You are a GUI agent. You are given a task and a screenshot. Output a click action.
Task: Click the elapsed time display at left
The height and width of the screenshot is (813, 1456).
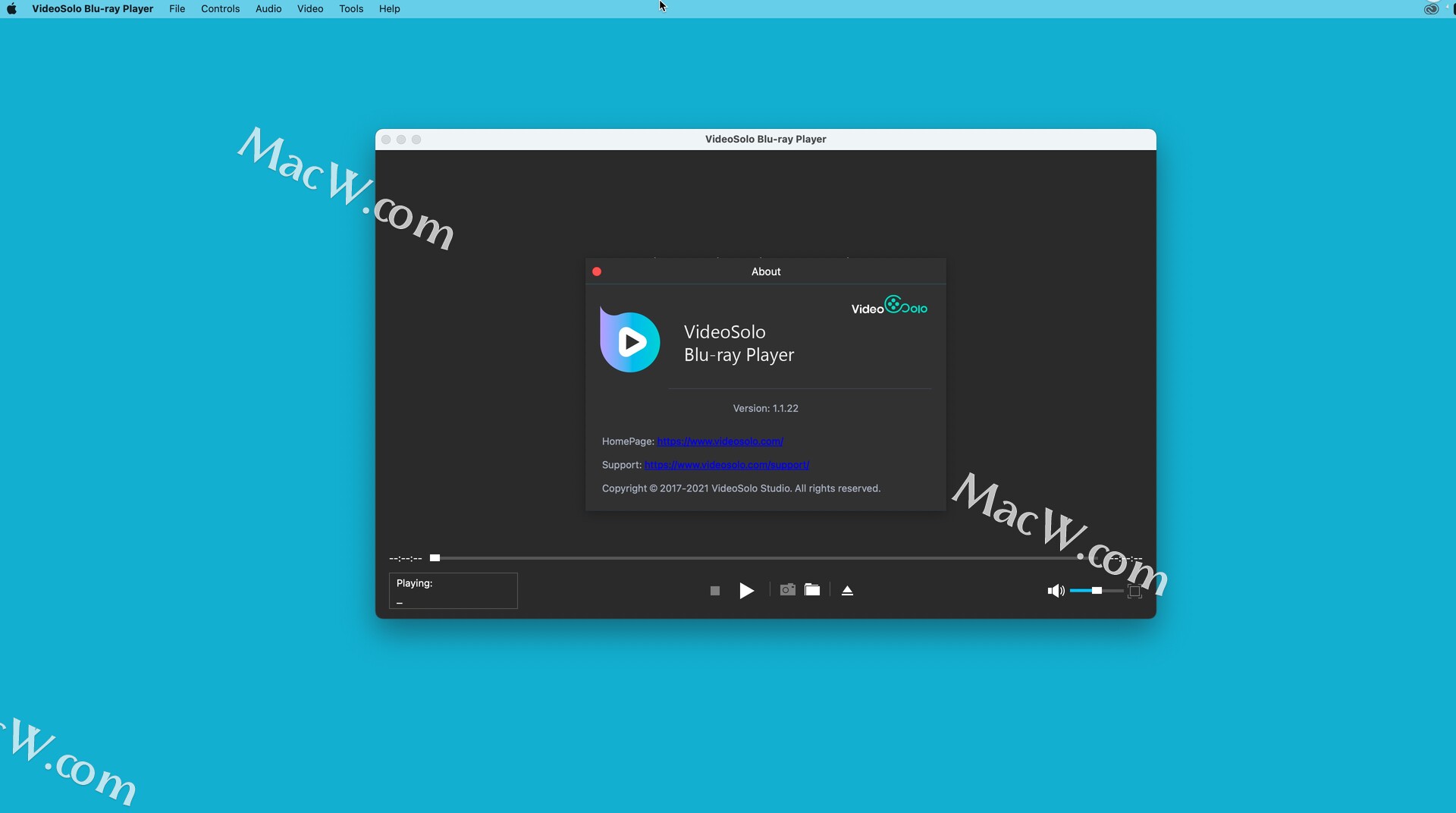[x=406, y=558]
